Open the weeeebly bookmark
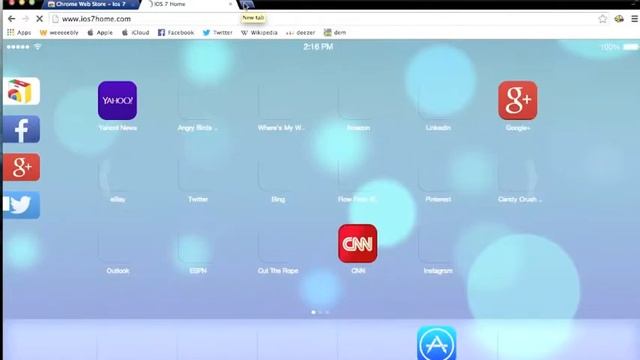This screenshot has height=360, width=640. (x=59, y=32)
